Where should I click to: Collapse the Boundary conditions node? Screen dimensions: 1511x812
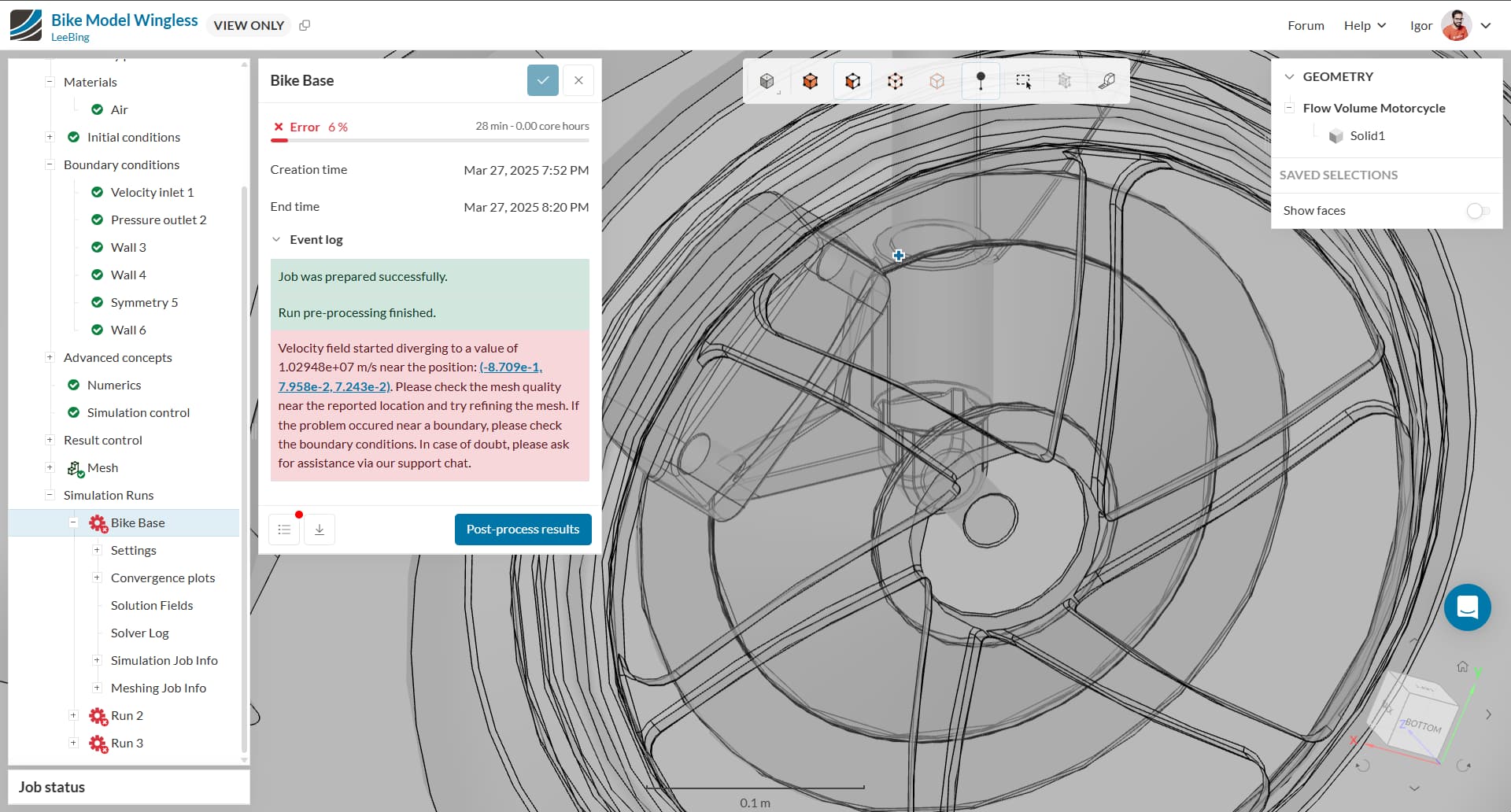click(x=50, y=164)
